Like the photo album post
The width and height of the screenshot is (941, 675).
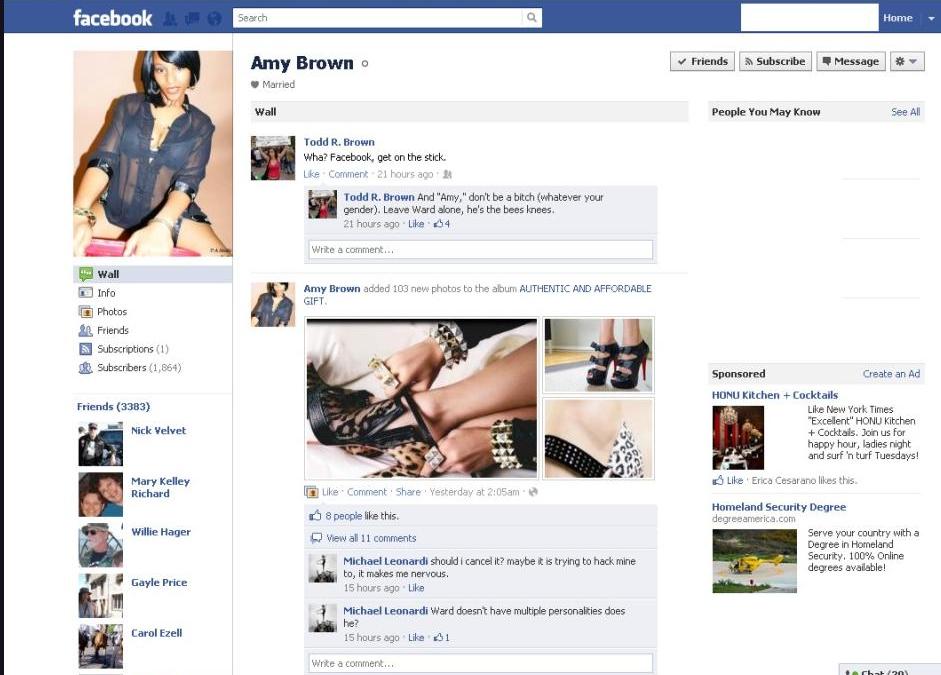coord(330,492)
